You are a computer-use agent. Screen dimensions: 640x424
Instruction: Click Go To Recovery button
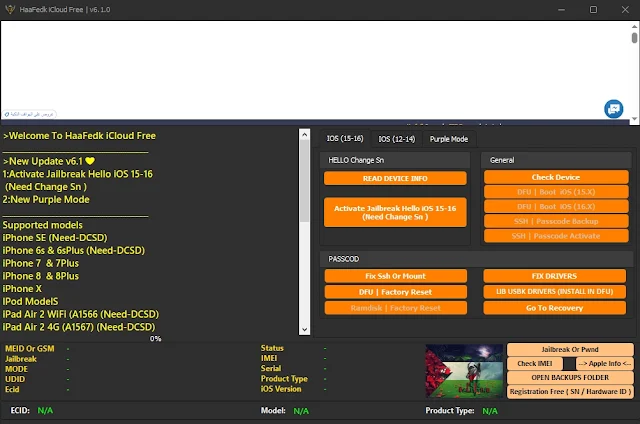(554, 308)
